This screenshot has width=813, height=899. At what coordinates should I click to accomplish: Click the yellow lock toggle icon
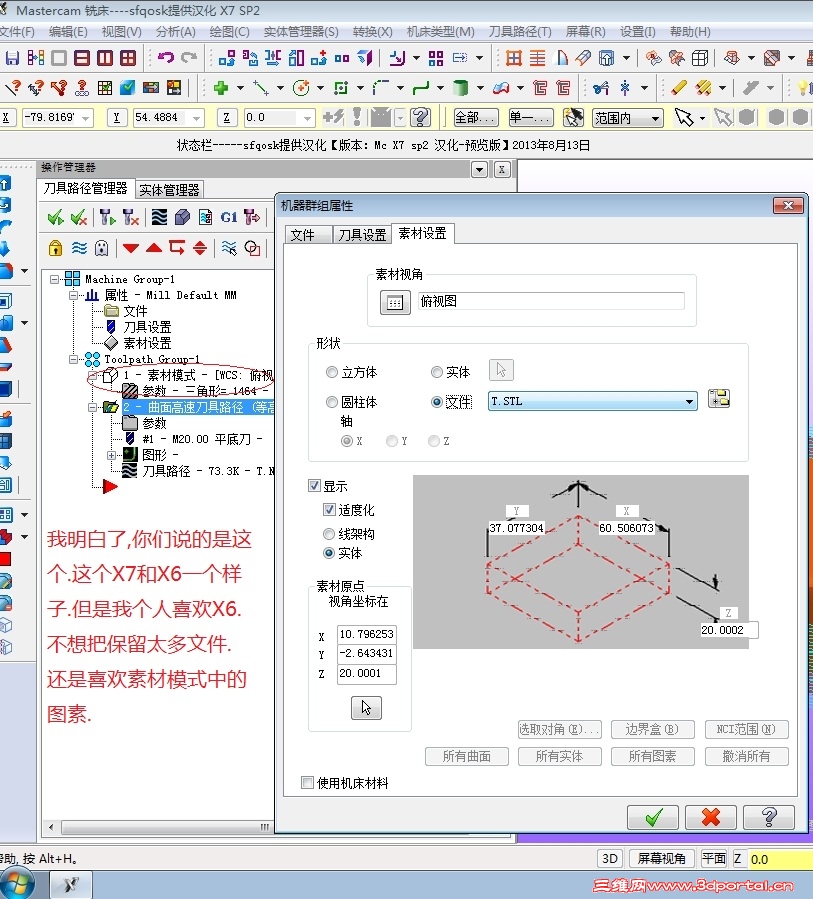click(55, 248)
